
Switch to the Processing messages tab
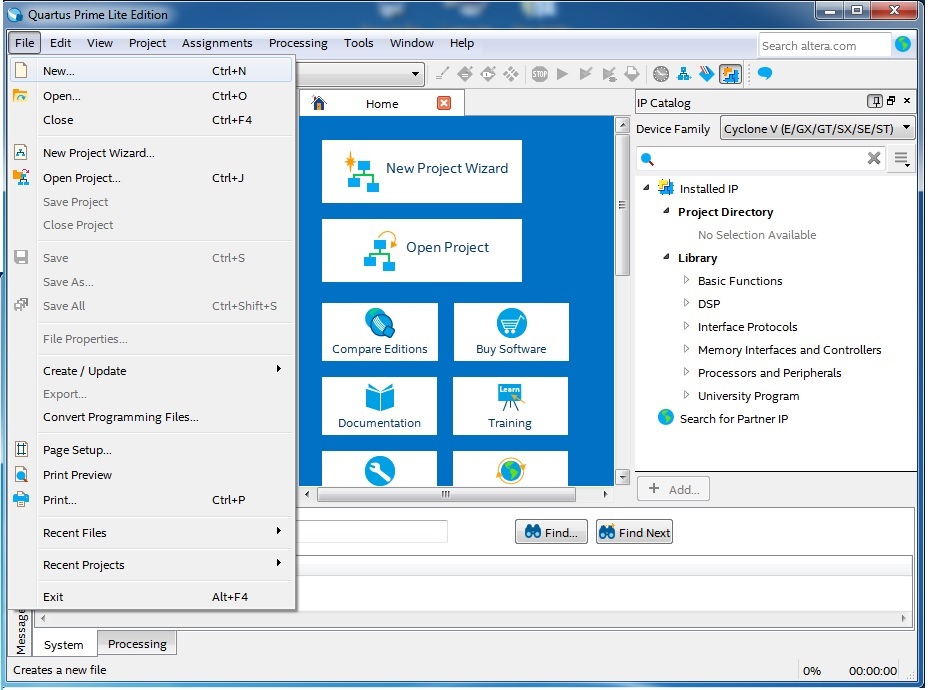[137, 644]
